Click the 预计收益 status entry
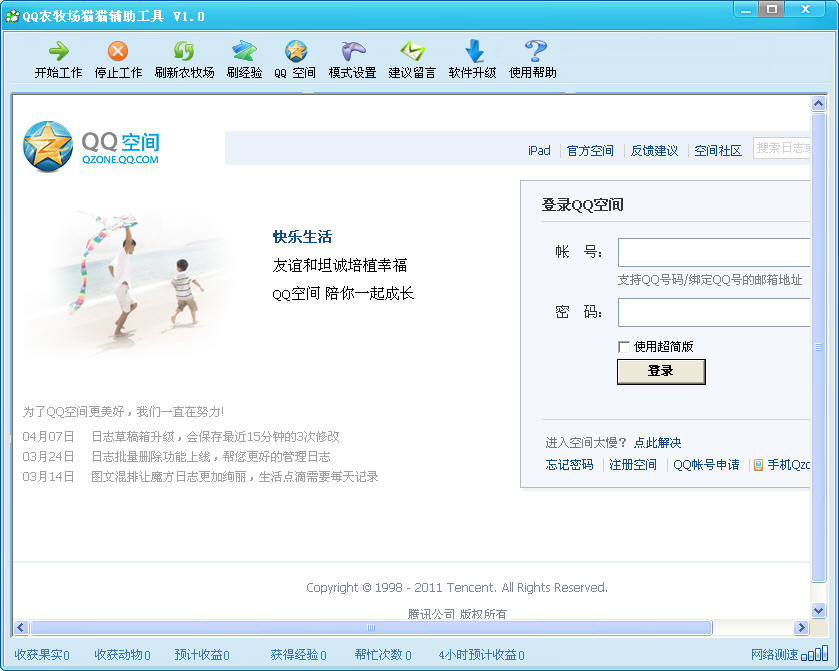Viewport: 839px width, 671px height. [x=202, y=654]
